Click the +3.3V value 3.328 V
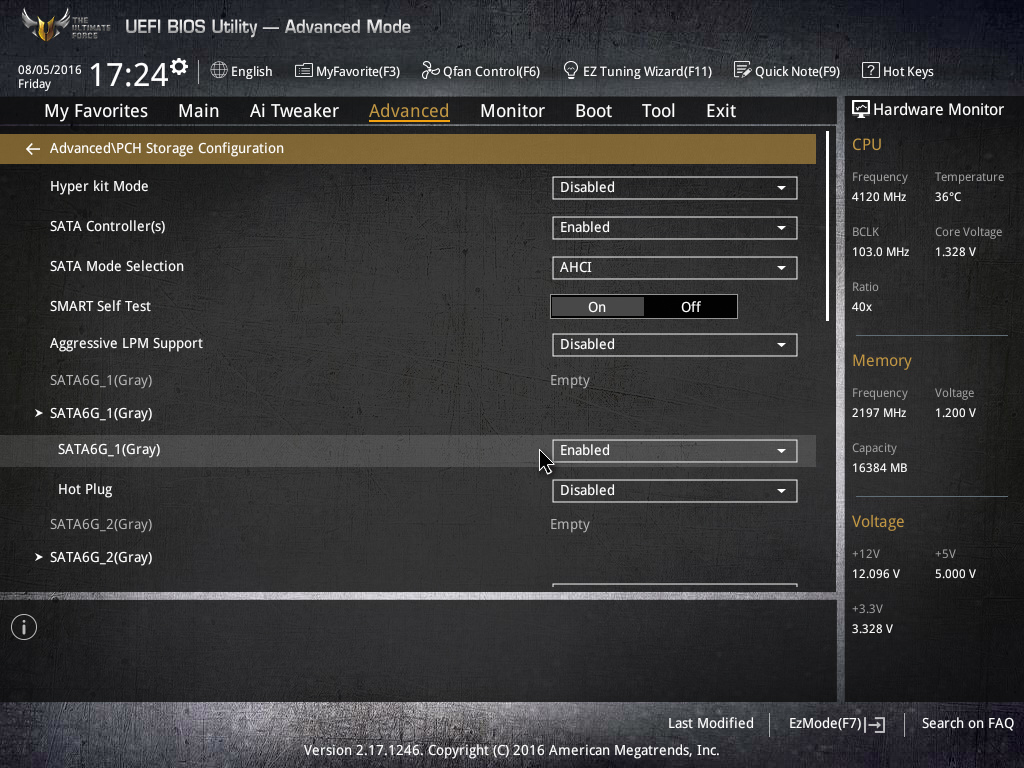The width and height of the screenshot is (1024, 768). 872,628
